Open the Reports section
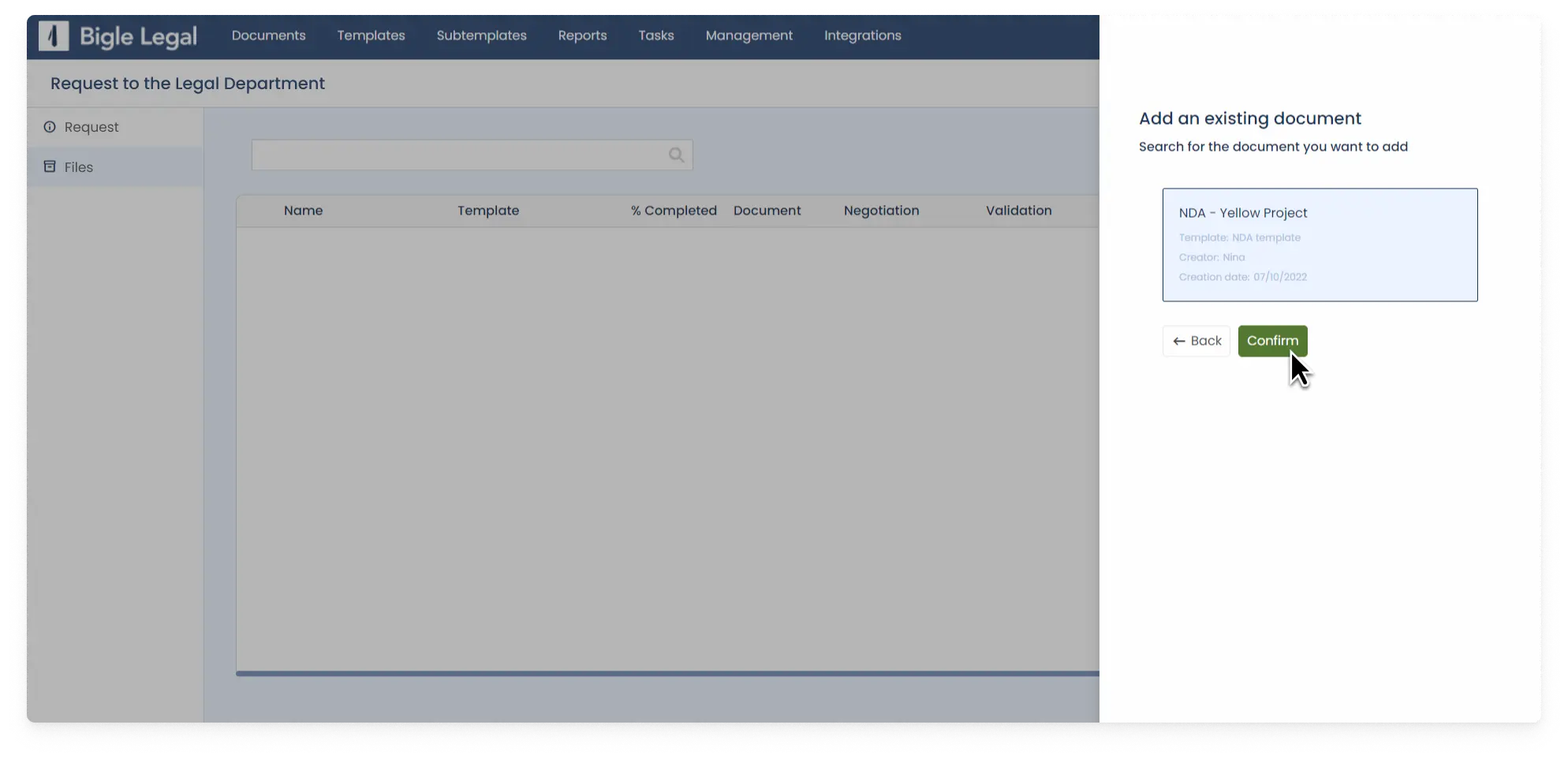1568x762 pixels. [582, 35]
